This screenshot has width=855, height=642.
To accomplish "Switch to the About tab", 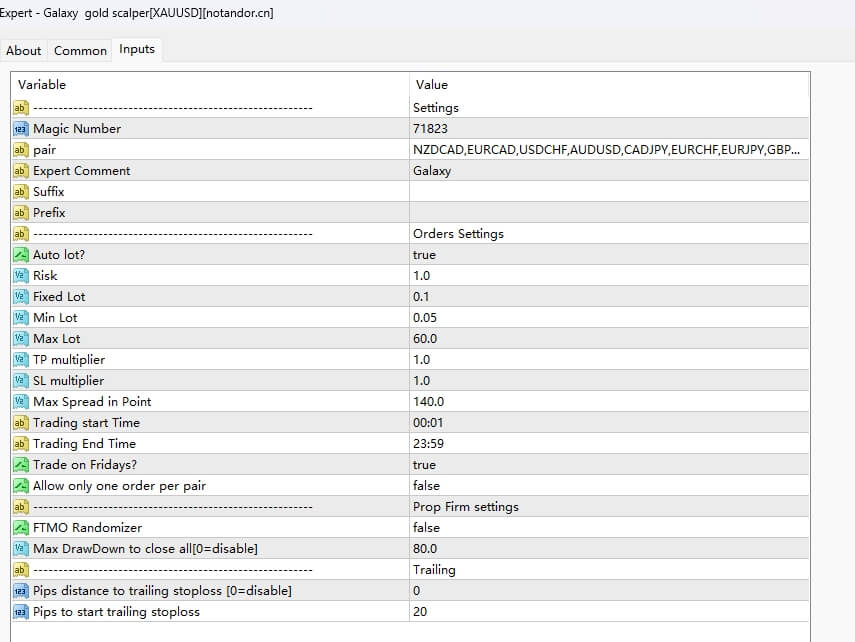I will [x=24, y=51].
